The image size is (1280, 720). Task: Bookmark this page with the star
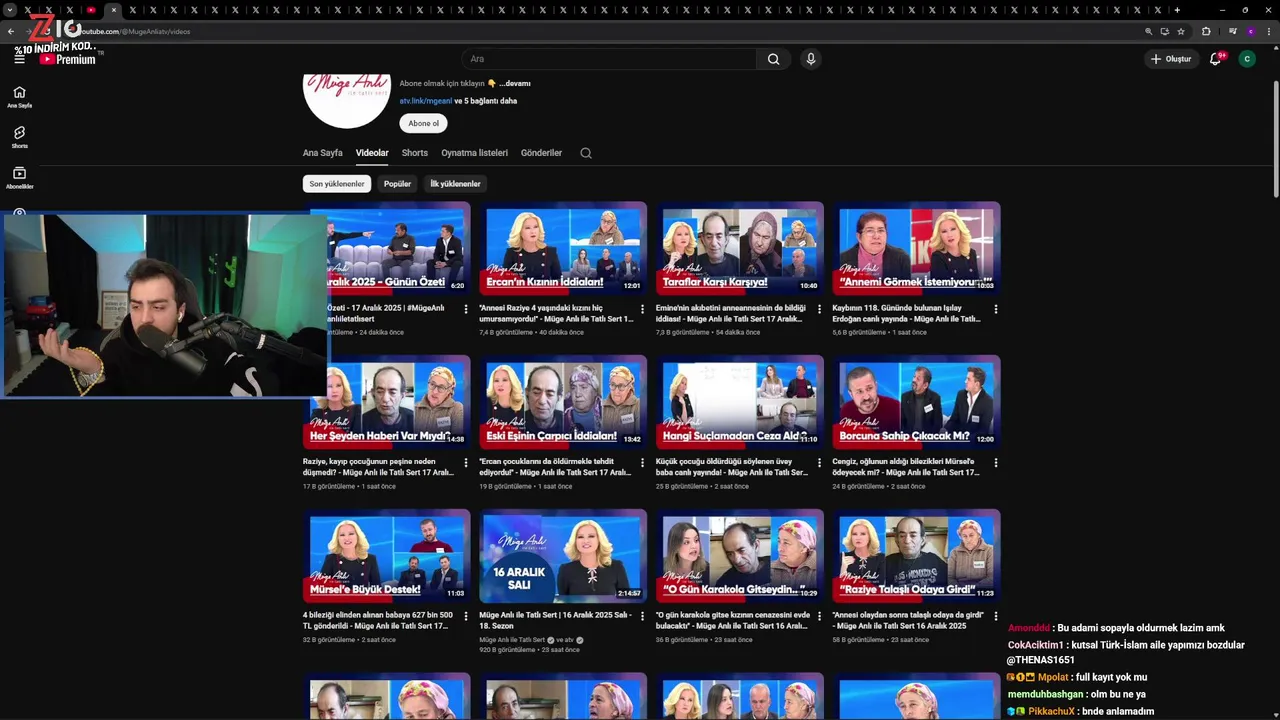point(1180,31)
